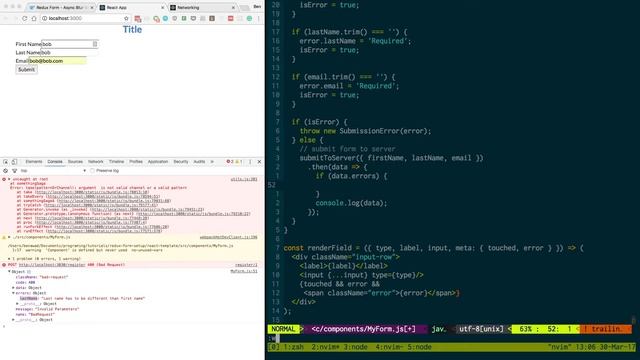Image resolution: width=640 pixels, height=360 pixels.
Task: Click the localhost:3000 address bar
Action: pos(84,18)
